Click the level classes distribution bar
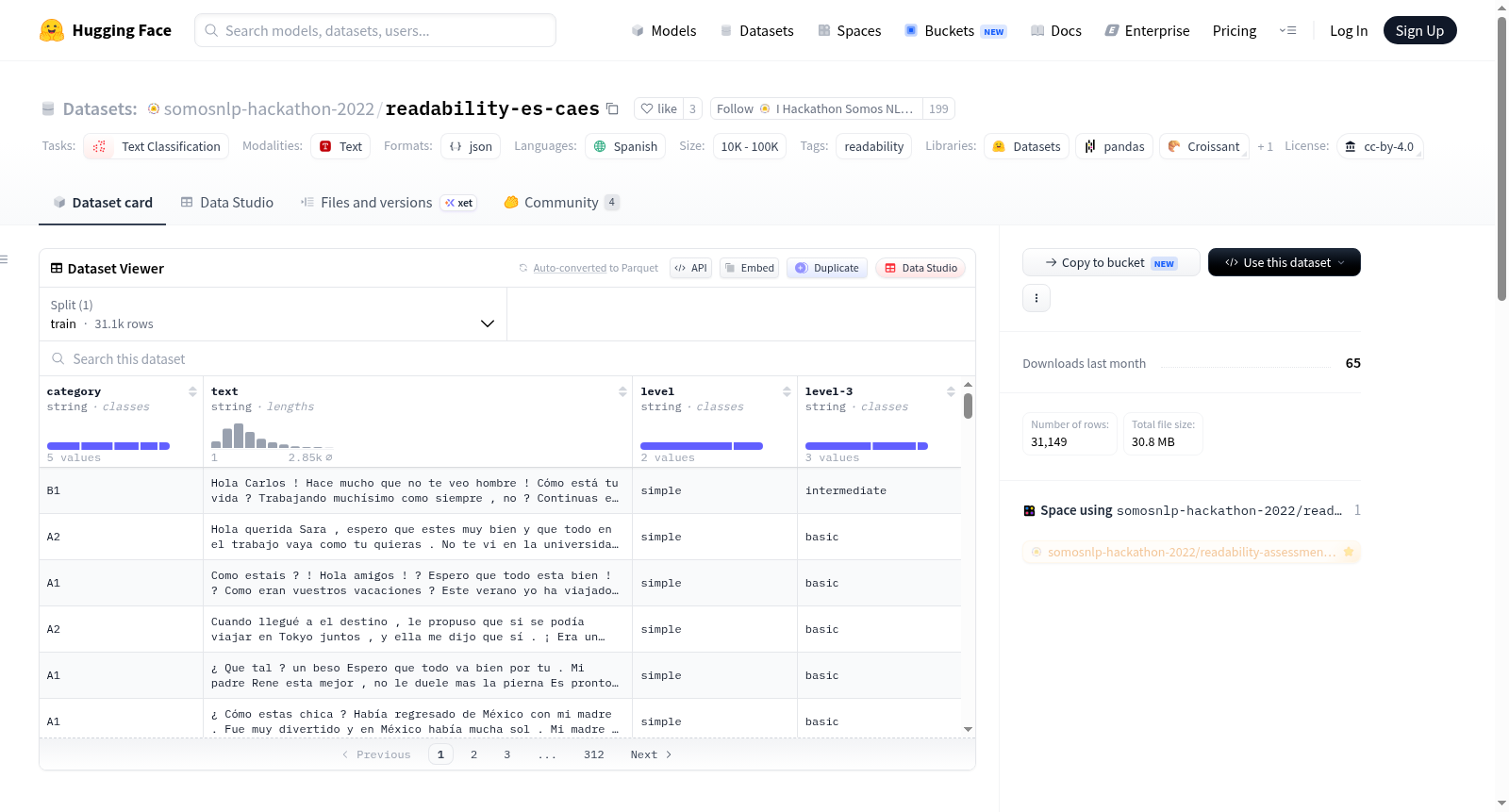This screenshot has width=1509, height=812. pyautogui.click(x=702, y=446)
